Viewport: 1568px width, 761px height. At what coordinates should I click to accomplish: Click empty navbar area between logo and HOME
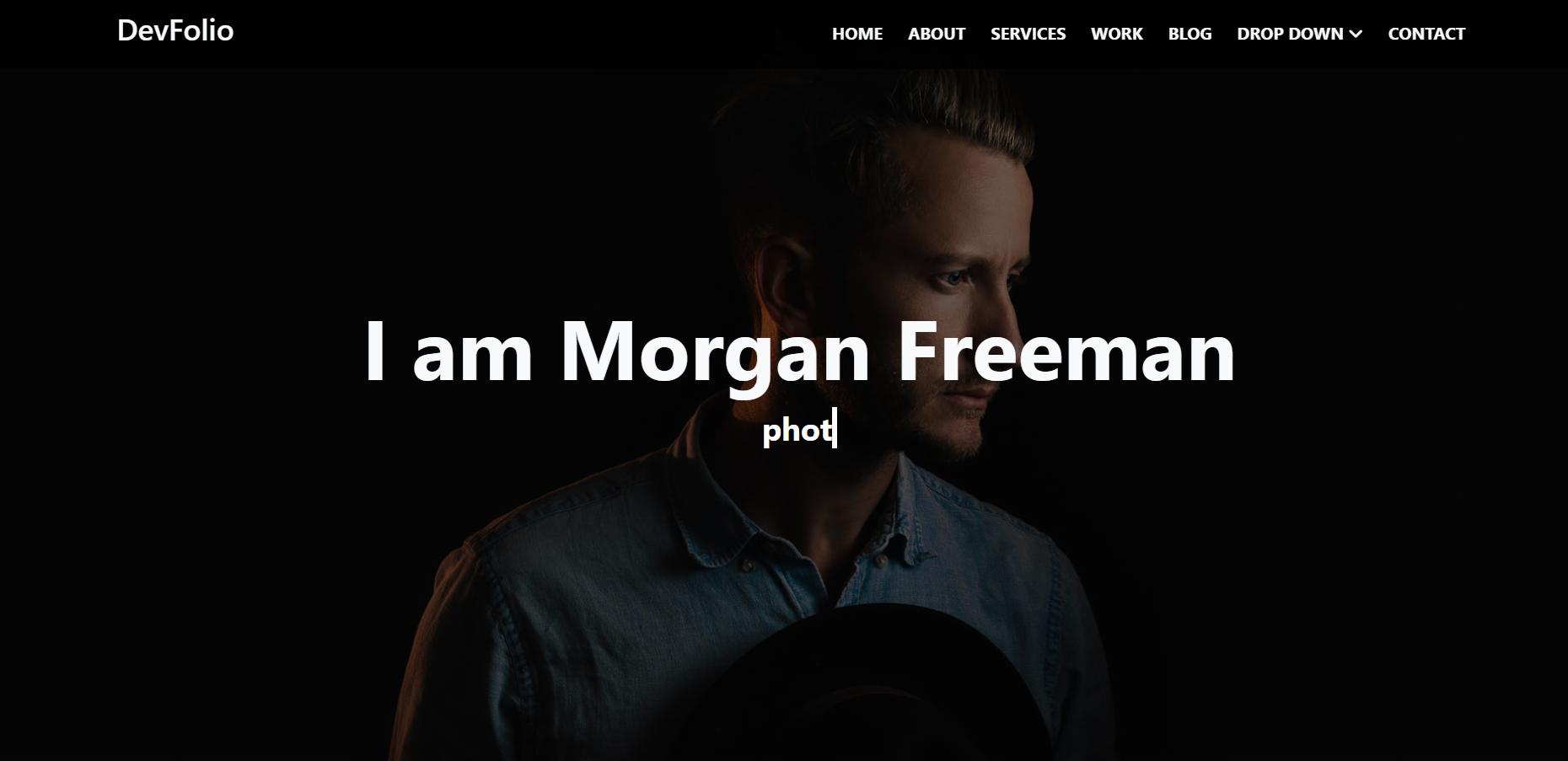(531, 34)
